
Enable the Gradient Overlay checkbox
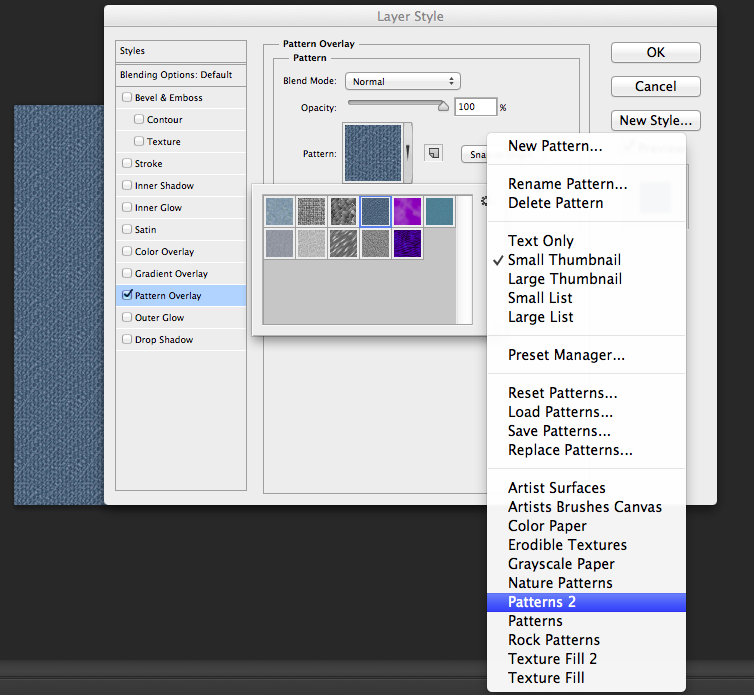(x=127, y=273)
